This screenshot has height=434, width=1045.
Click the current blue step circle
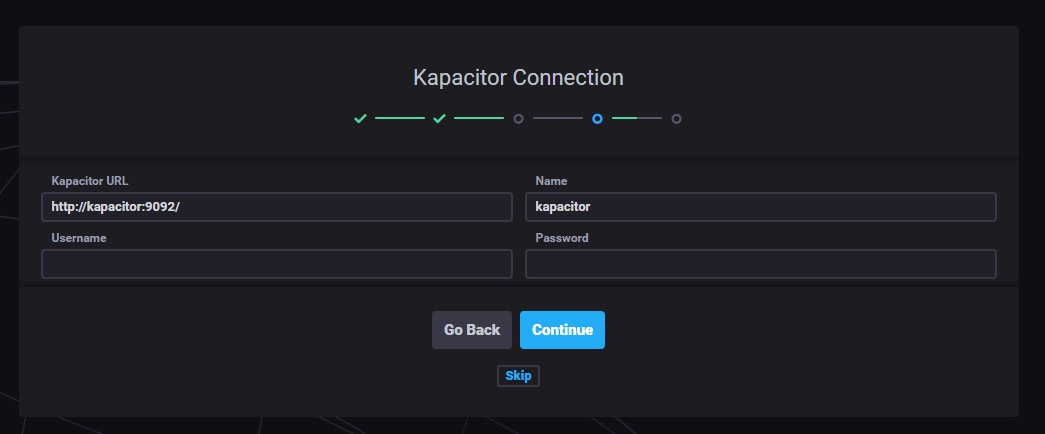[597, 118]
